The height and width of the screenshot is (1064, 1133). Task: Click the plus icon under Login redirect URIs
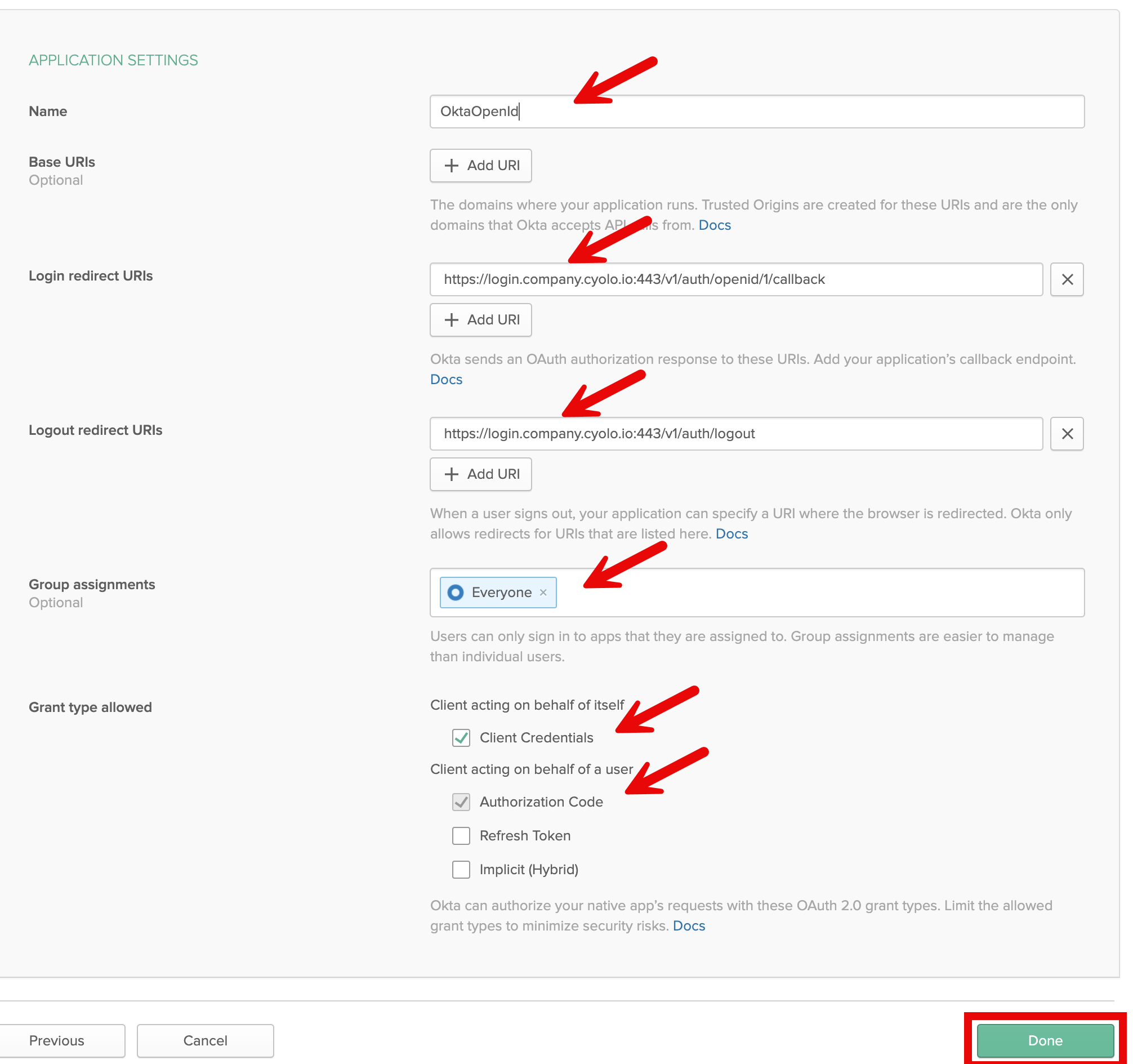(453, 320)
